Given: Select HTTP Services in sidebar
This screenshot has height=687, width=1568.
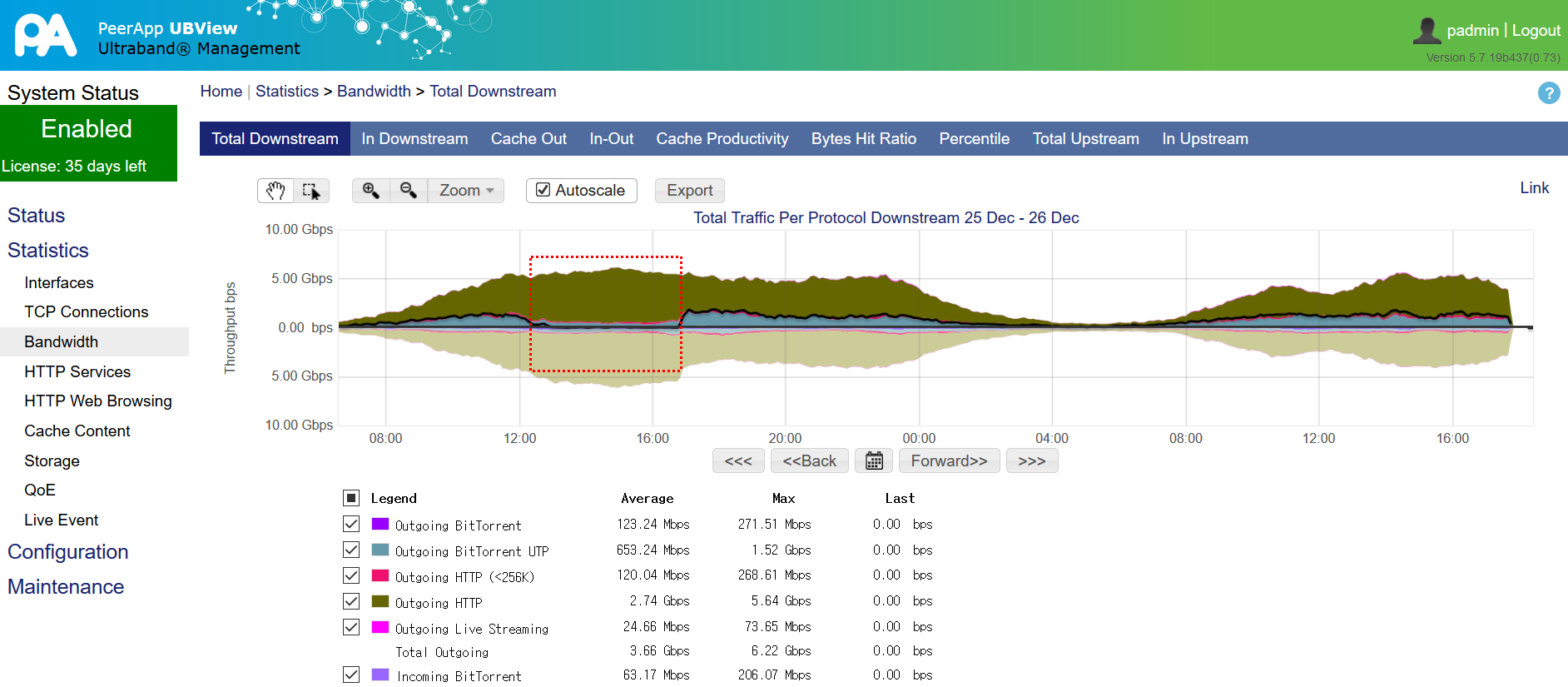Looking at the screenshot, I should [77, 372].
